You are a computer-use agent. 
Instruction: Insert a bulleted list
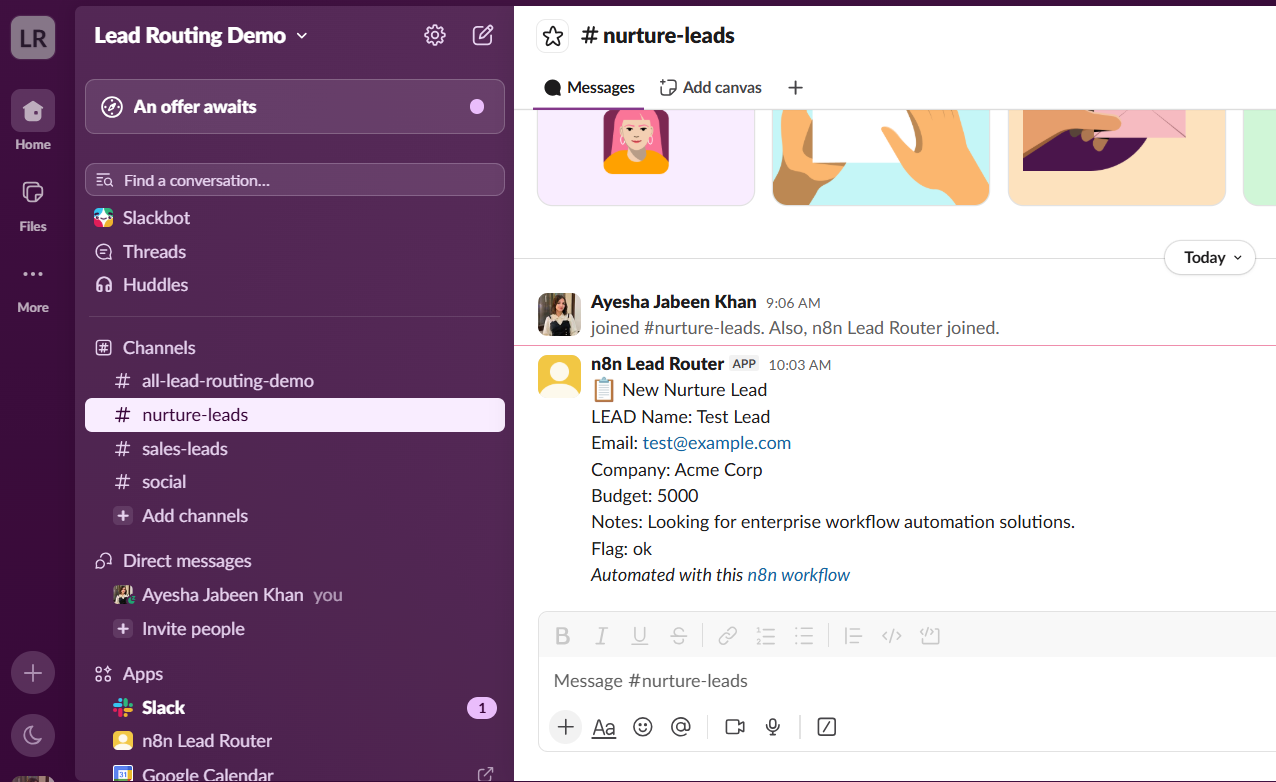click(x=804, y=636)
